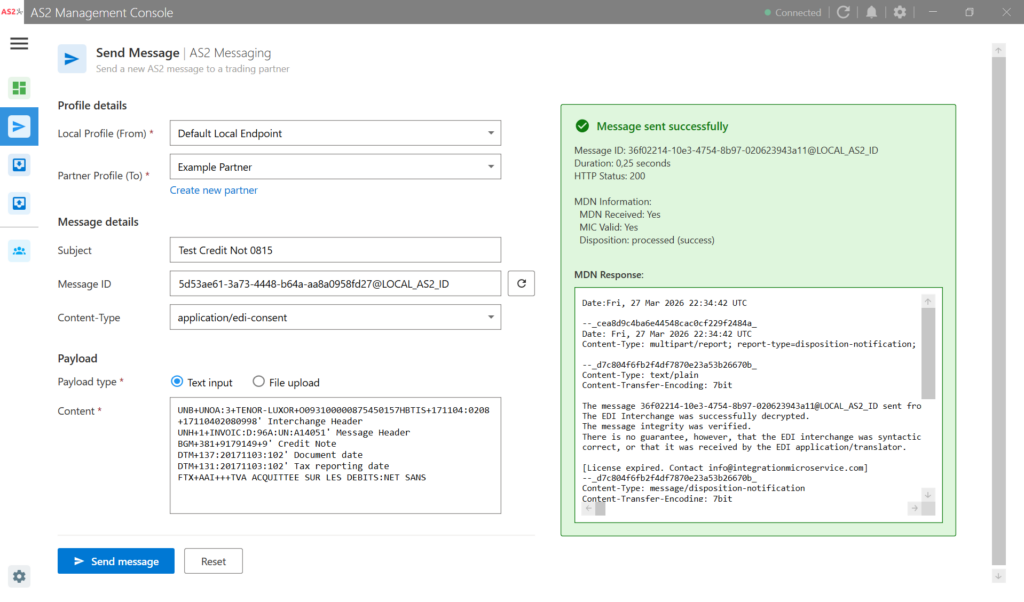
Task: Click the MDN Response horizontal scrollbar
Action: tap(755, 508)
